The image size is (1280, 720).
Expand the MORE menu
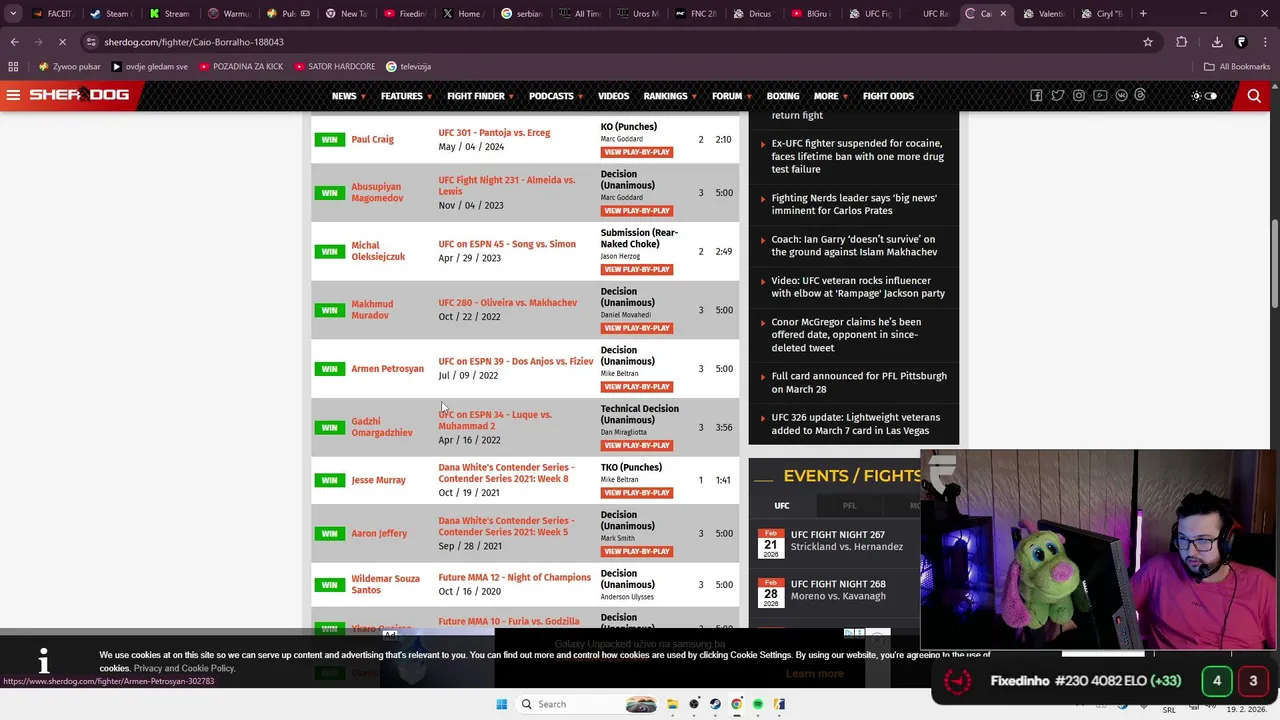pyautogui.click(x=831, y=96)
